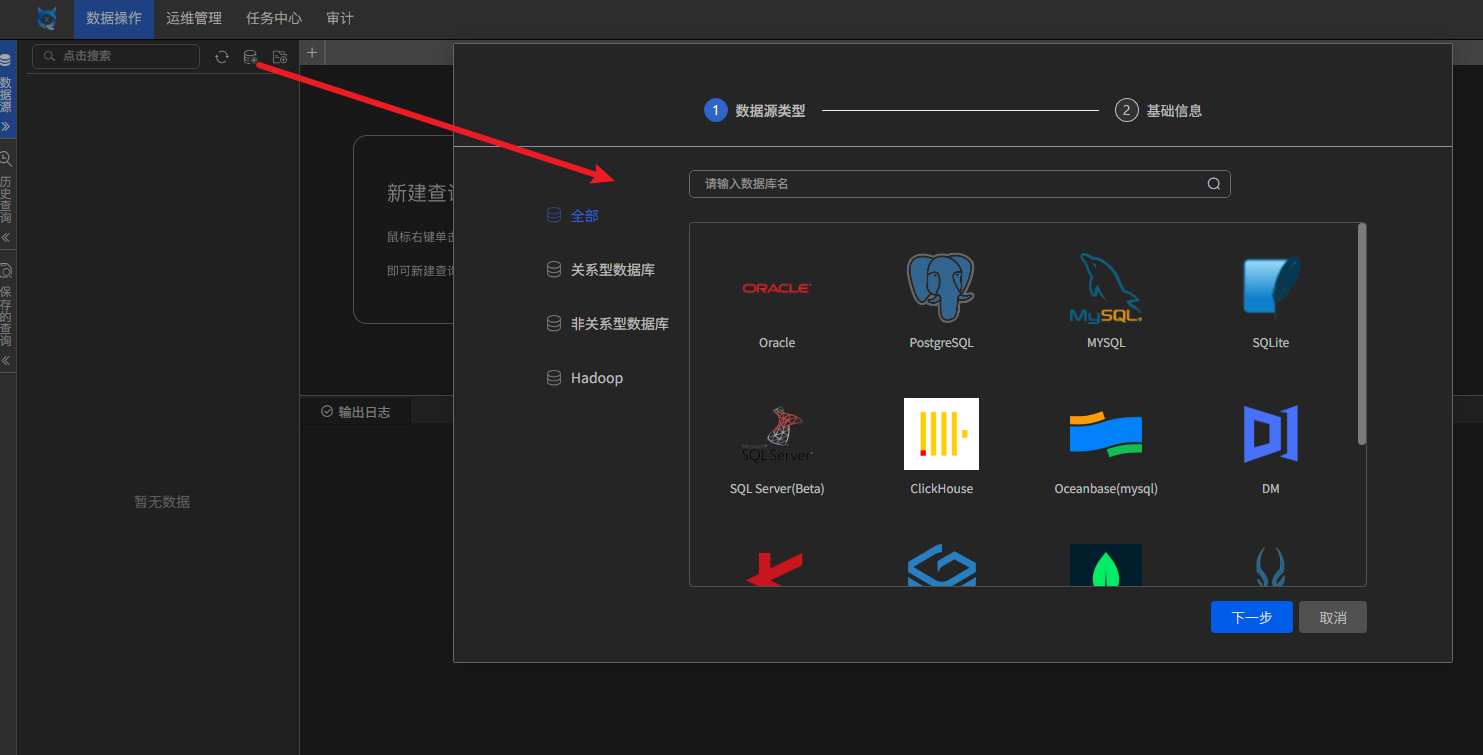Choose the DM database type
The image size is (1483, 755).
pyautogui.click(x=1271, y=448)
